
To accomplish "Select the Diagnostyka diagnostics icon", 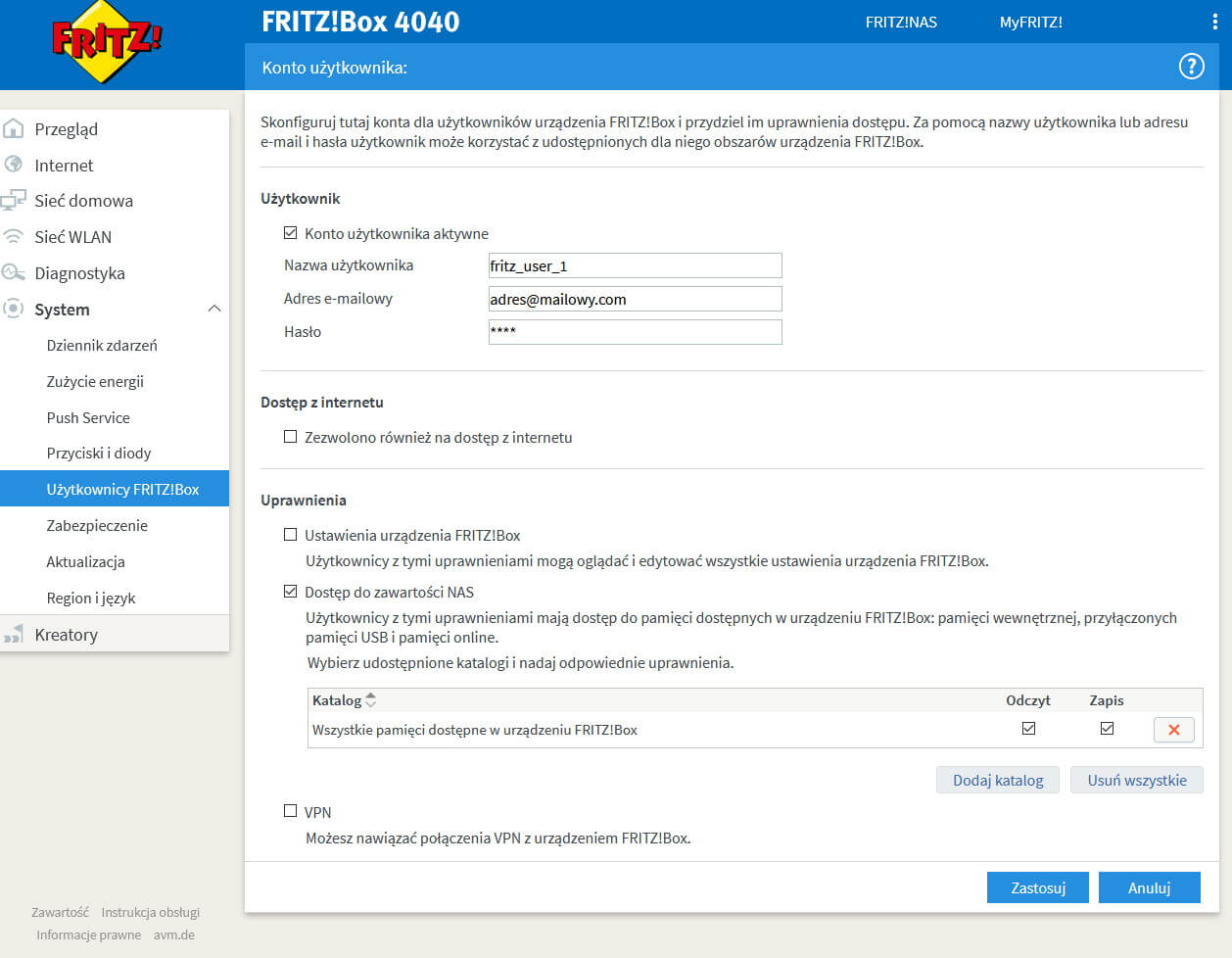I will point(14,272).
